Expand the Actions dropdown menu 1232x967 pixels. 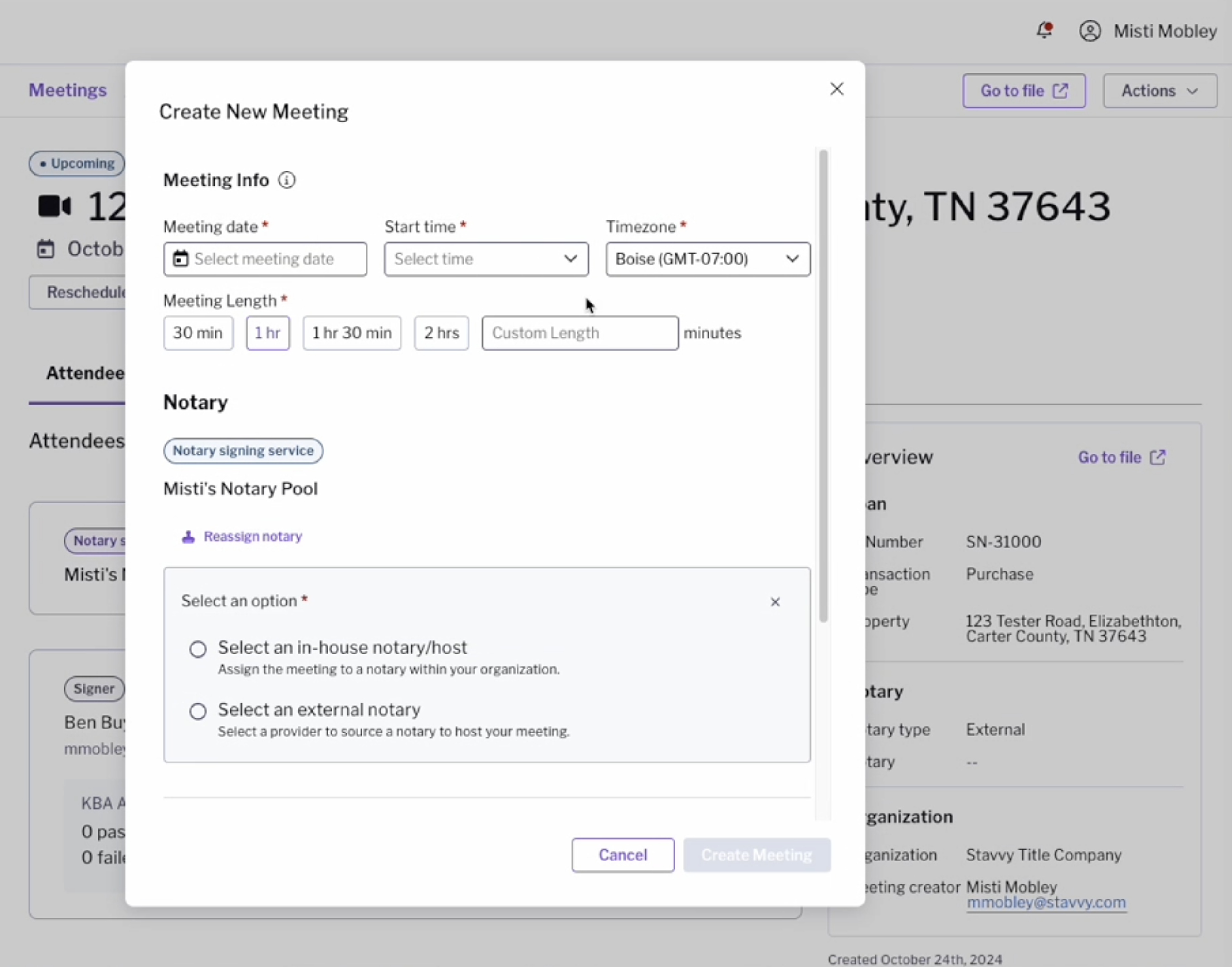1160,91
